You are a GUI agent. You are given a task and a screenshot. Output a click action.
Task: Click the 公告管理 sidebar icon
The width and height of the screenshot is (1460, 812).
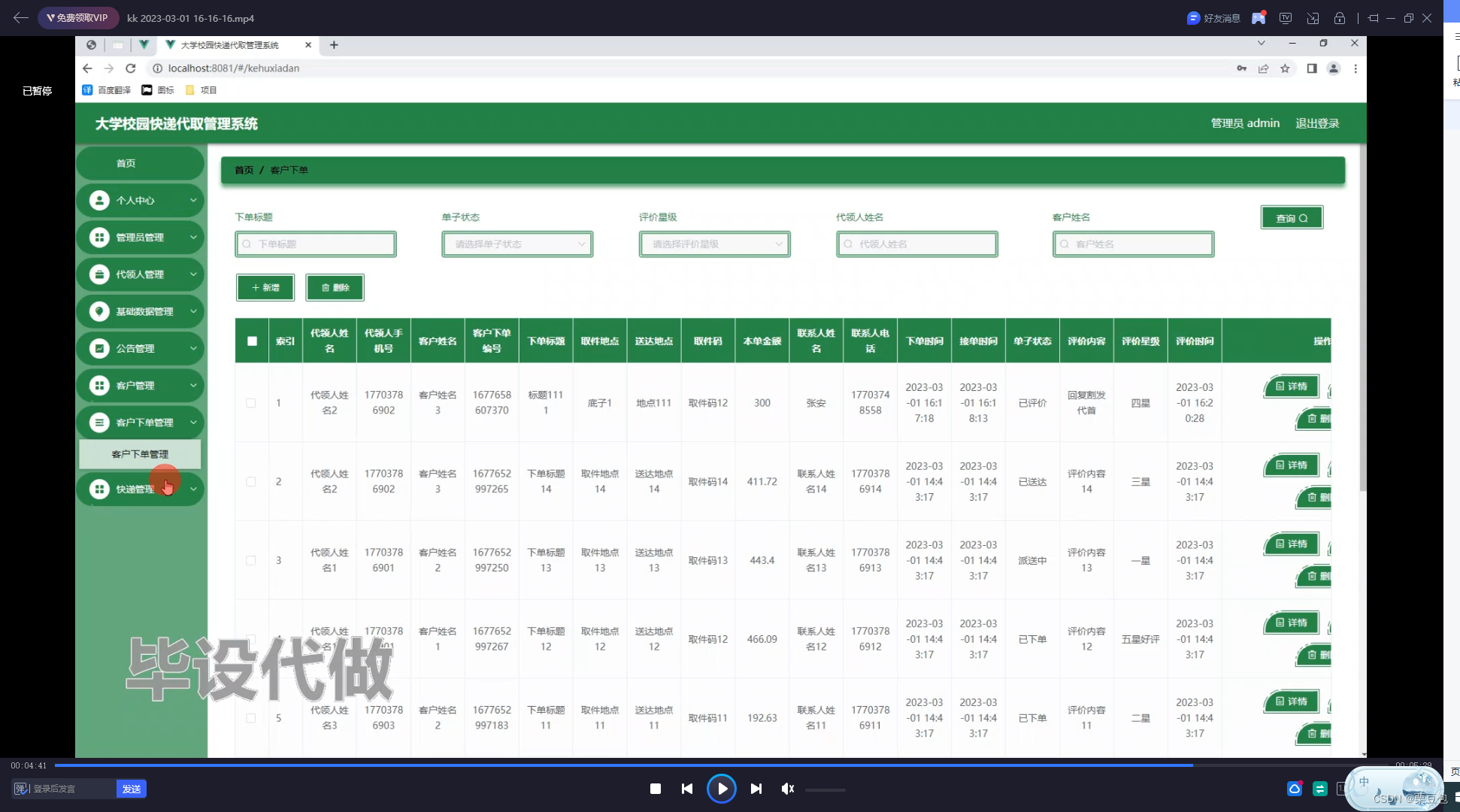coord(99,348)
